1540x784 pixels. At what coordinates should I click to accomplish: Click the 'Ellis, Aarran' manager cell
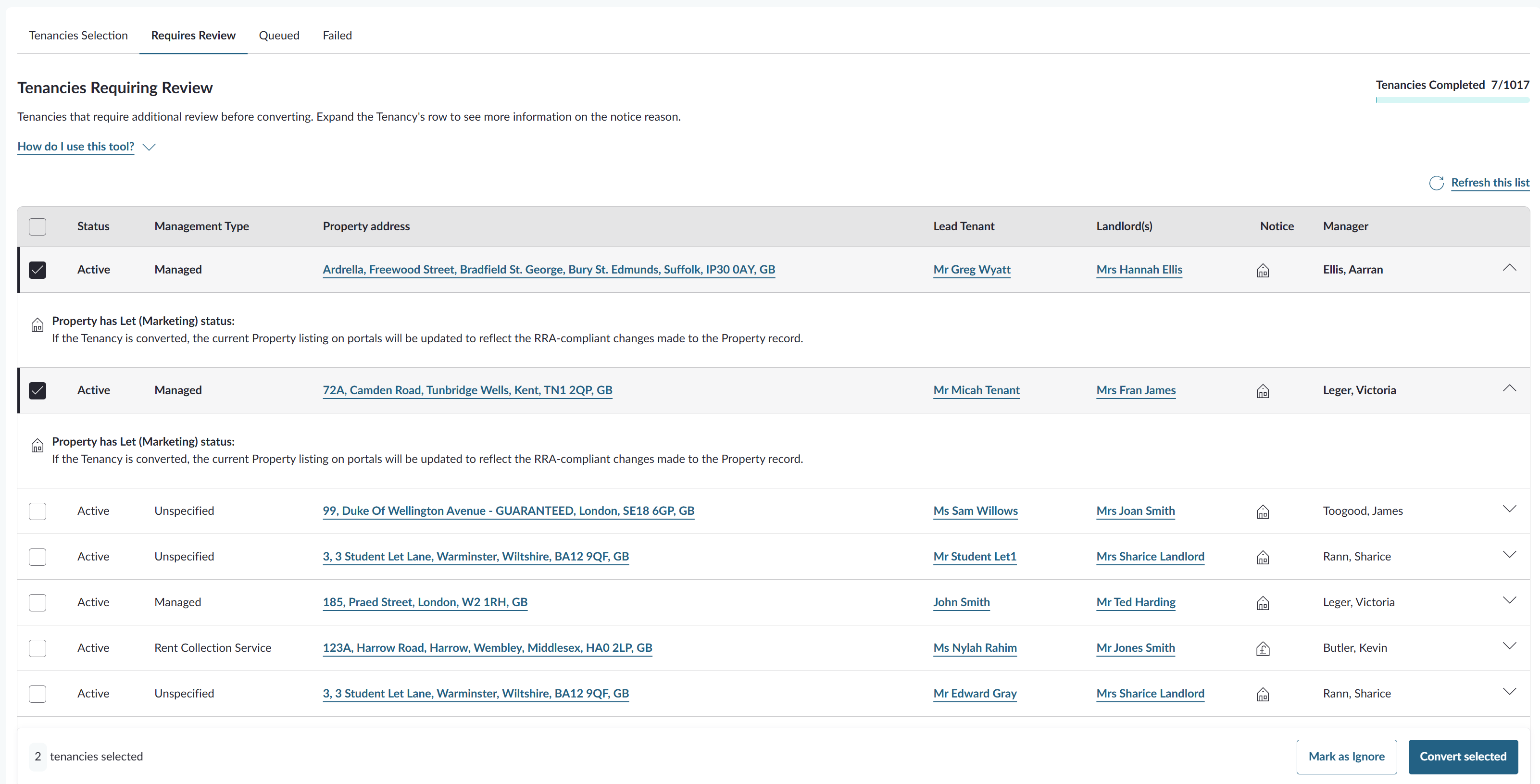click(1352, 270)
